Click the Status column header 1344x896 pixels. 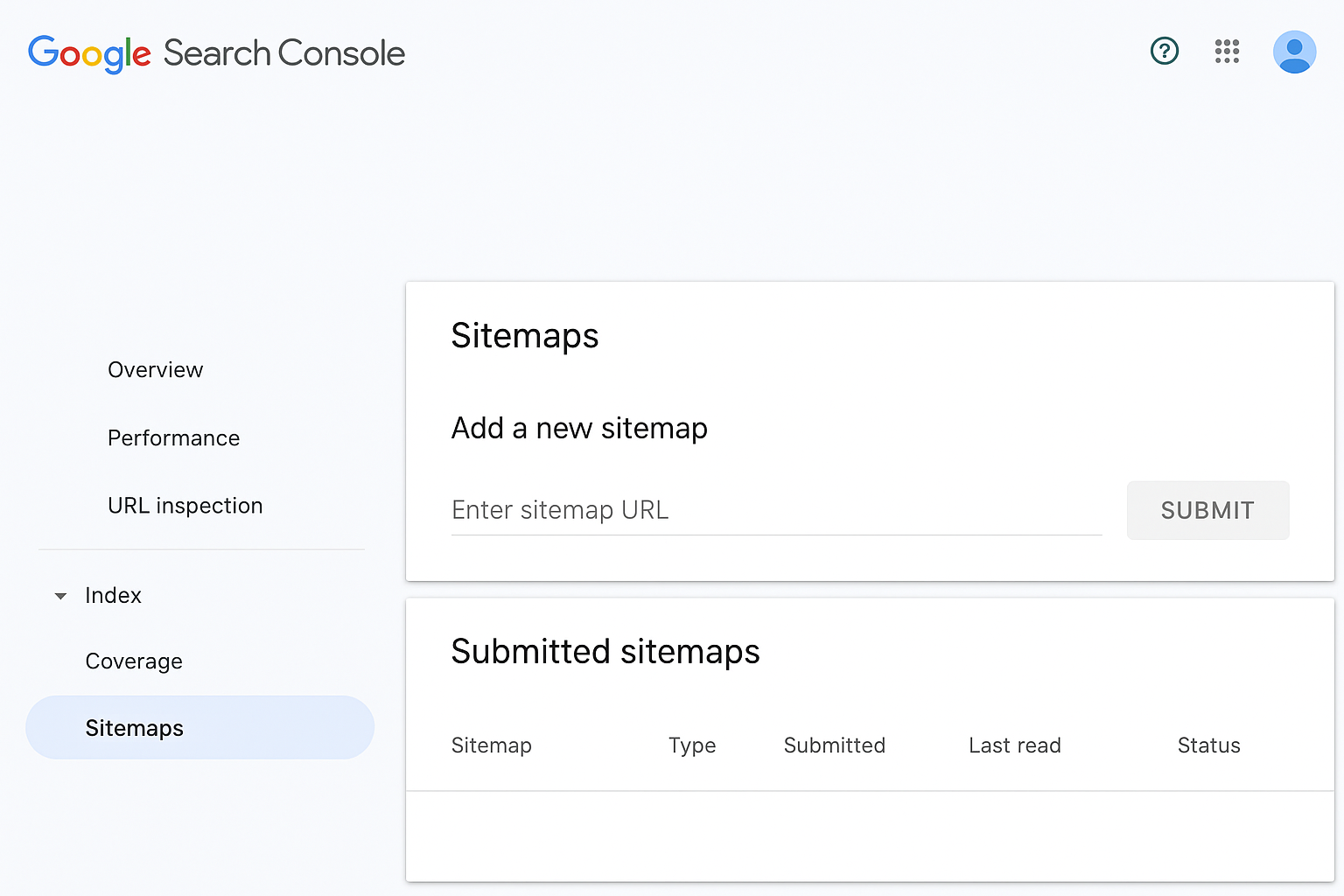1208,745
